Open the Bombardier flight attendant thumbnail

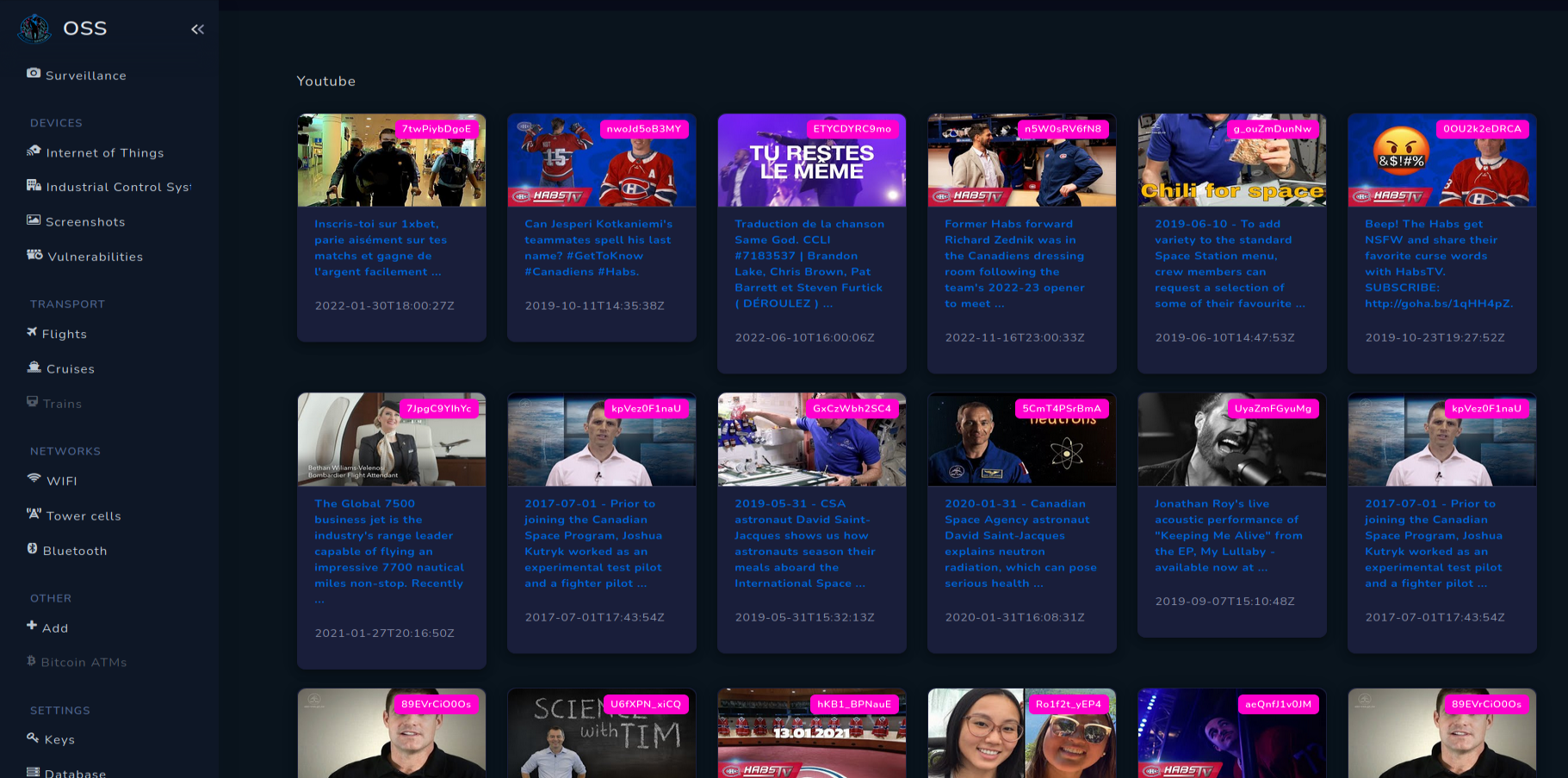(392, 440)
